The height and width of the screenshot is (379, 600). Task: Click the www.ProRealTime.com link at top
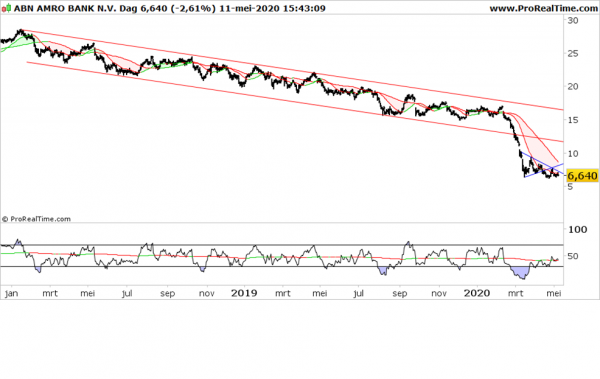pyautogui.click(x=544, y=8)
